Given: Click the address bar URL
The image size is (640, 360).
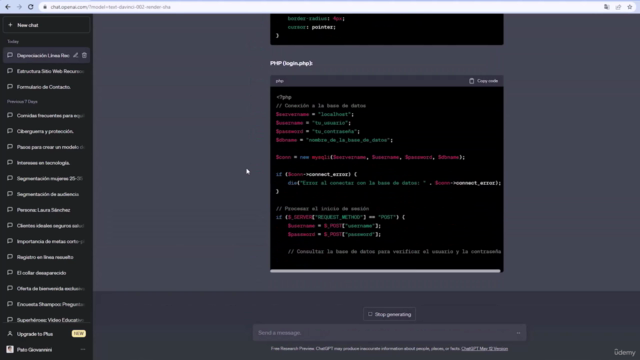Looking at the screenshot, I should (110, 7).
